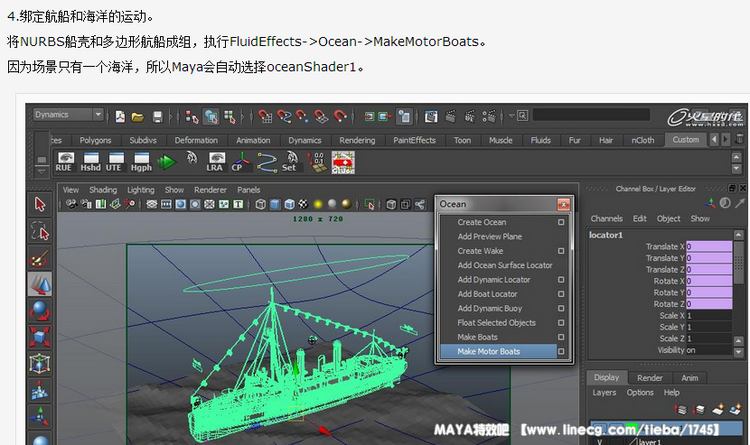Click the Translate X value field
Image resolution: width=750 pixels, height=445 pixels.
pyautogui.click(x=709, y=246)
